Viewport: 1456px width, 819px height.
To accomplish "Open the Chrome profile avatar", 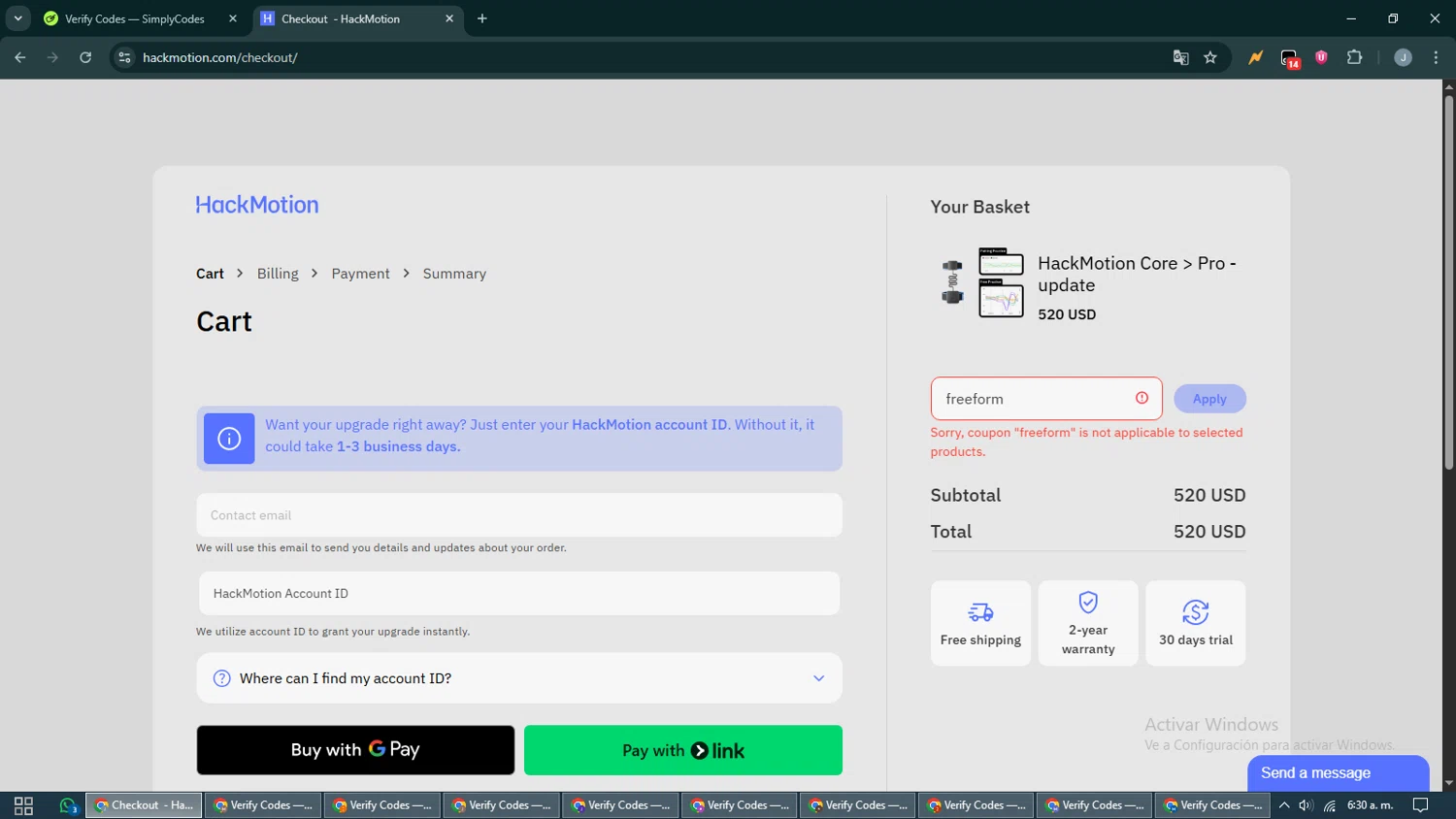I will pyautogui.click(x=1403, y=57).
